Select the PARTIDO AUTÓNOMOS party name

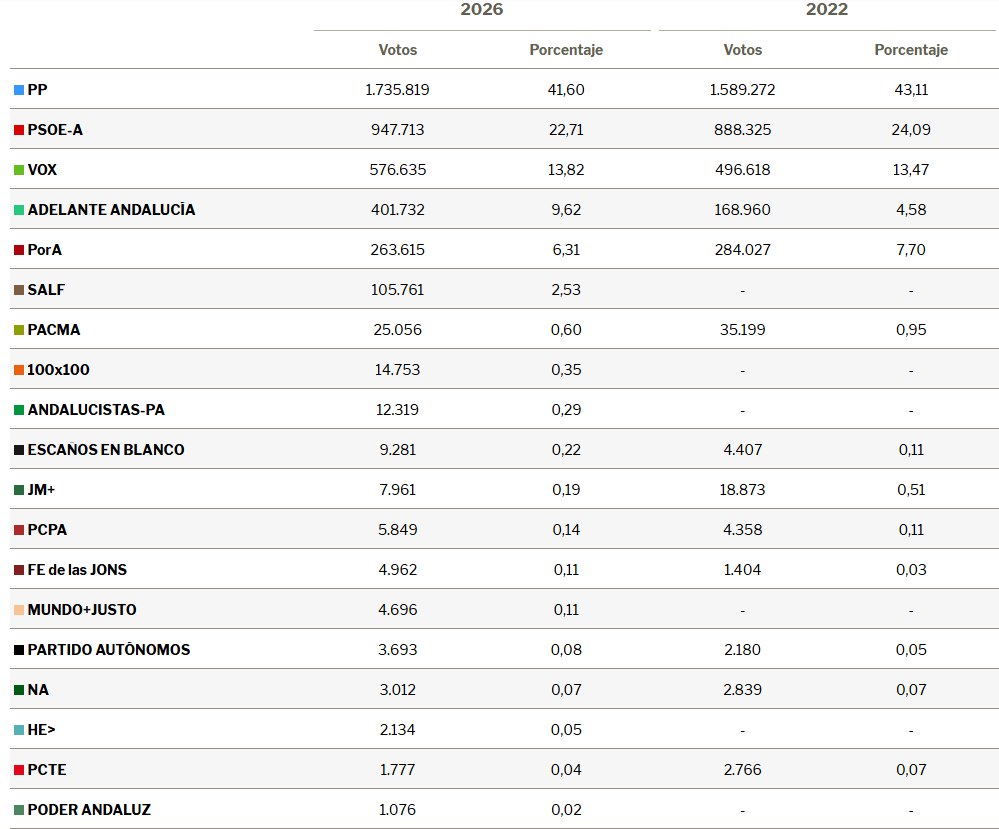109,650
